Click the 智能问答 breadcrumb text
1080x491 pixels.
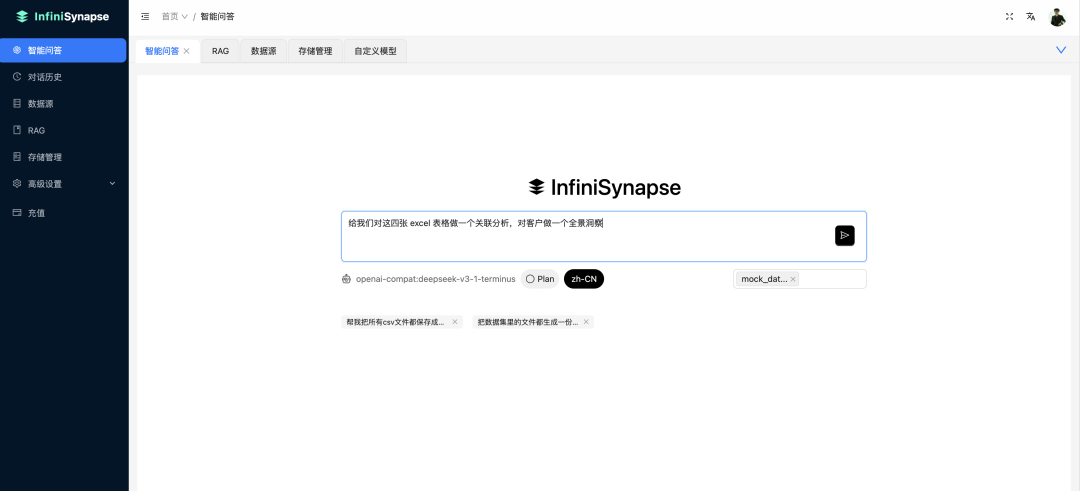(217, 17)
